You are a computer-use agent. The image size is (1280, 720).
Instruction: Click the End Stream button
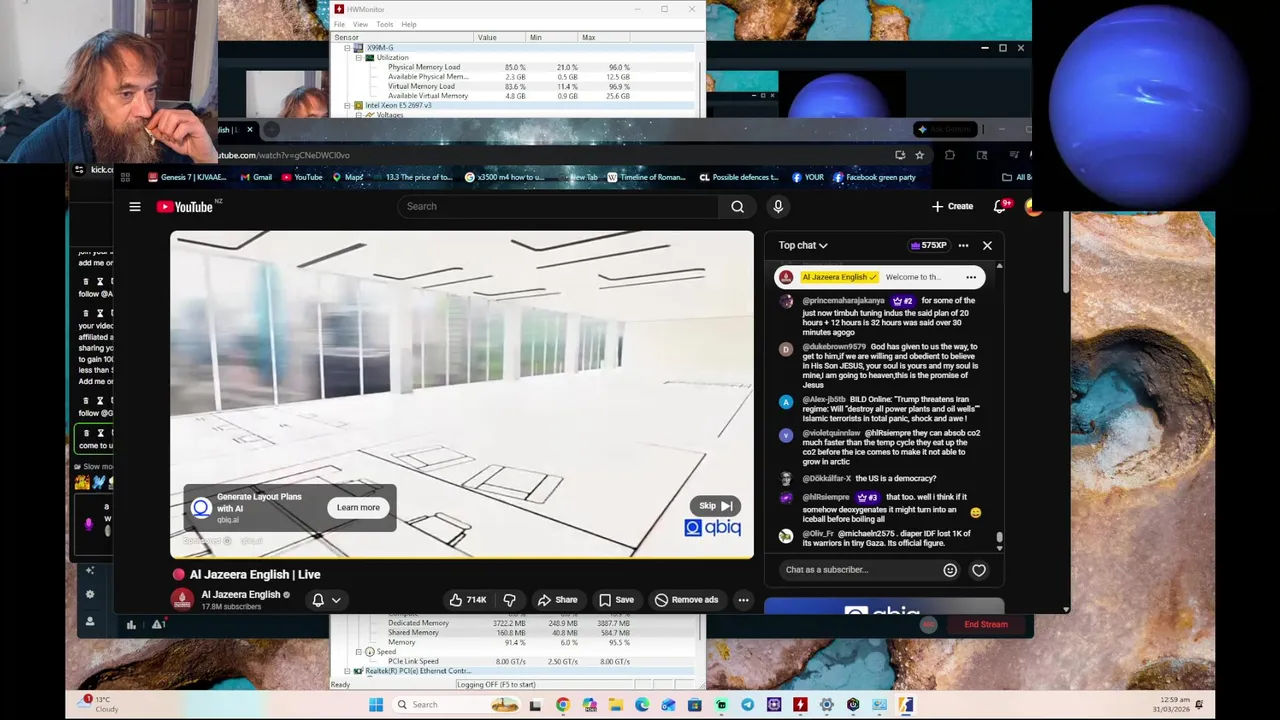click(x=985, y=625)
